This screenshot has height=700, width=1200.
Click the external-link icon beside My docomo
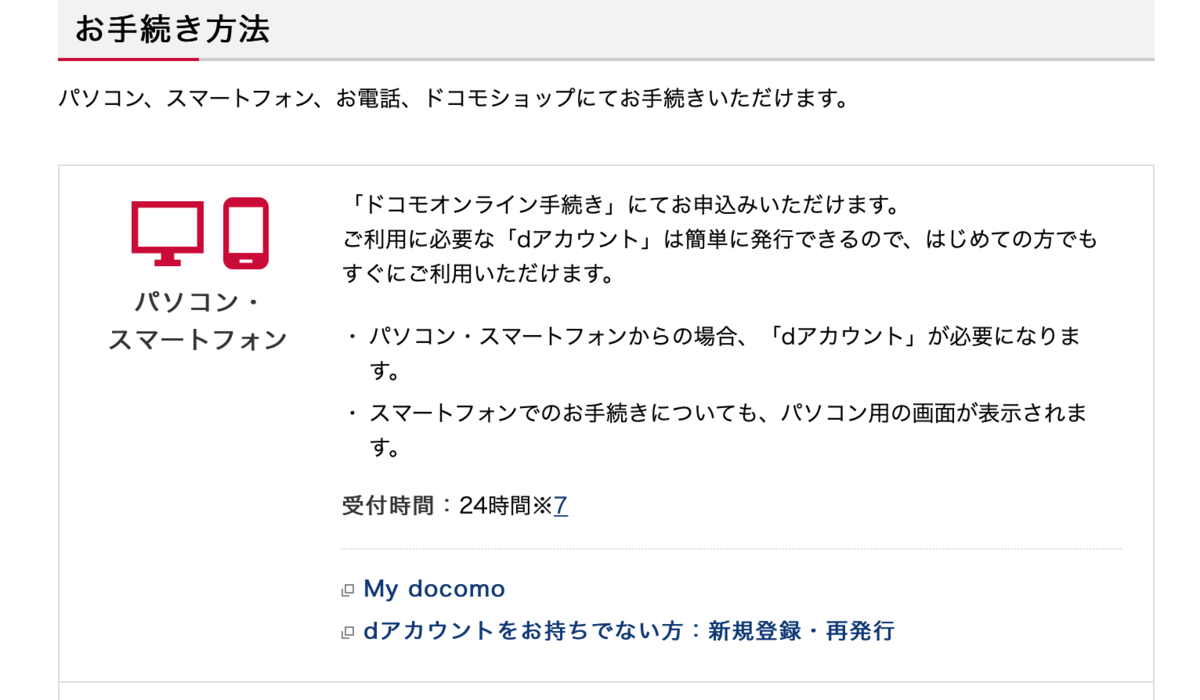(x=347, y=588)
